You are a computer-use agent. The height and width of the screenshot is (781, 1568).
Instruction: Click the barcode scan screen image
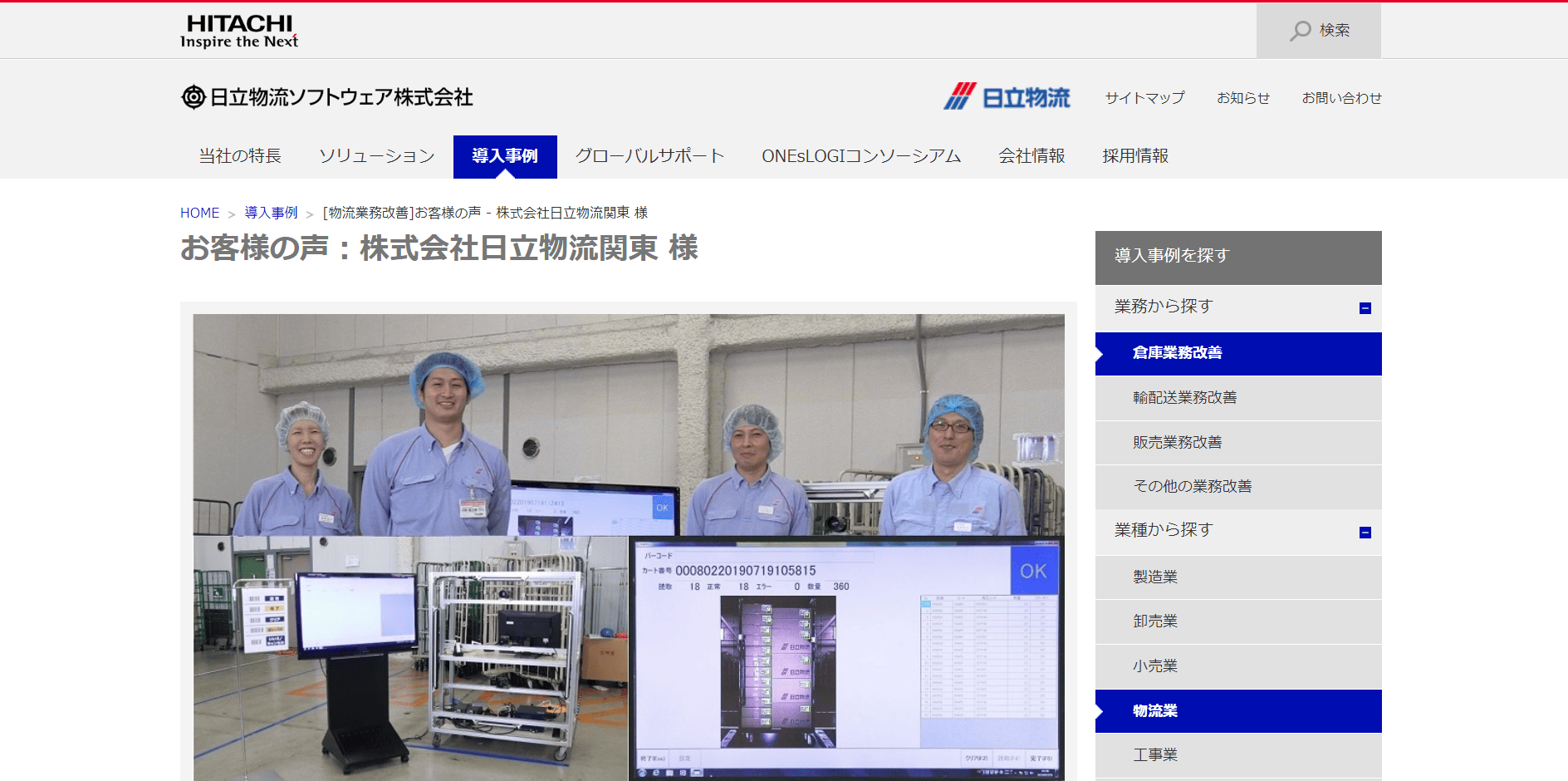coord(846,658)
